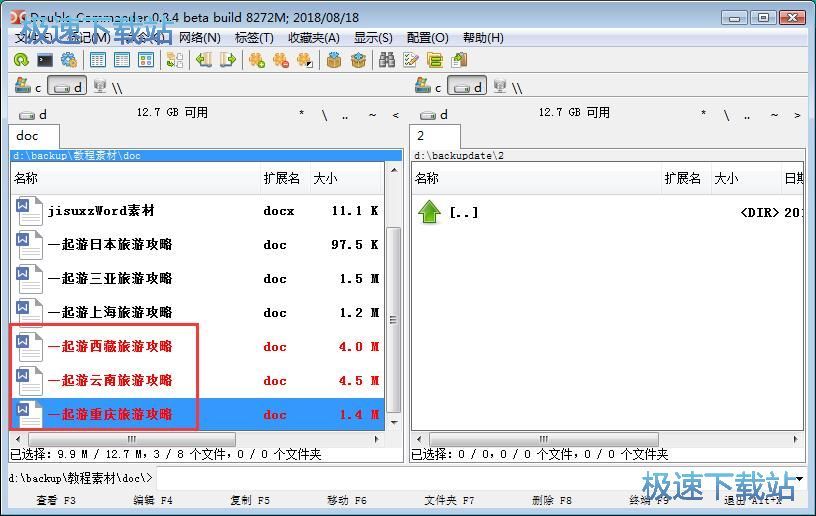Select the tab labeled 2 in right panel
Screen dimensions: 816x516
tap(435, 136)
